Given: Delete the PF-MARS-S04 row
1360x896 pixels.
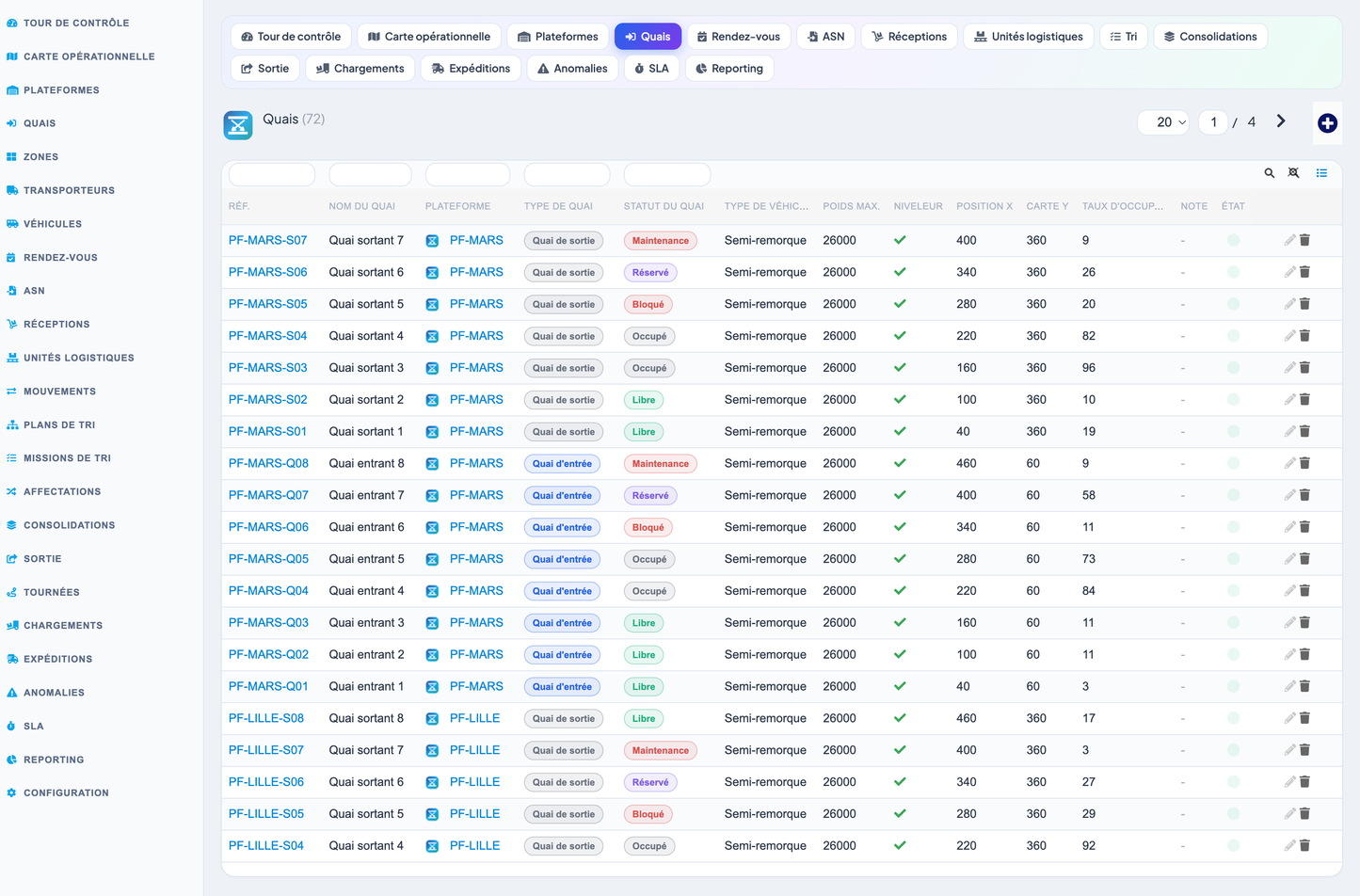Looking at the screenshot, I should pos(1305,336).
